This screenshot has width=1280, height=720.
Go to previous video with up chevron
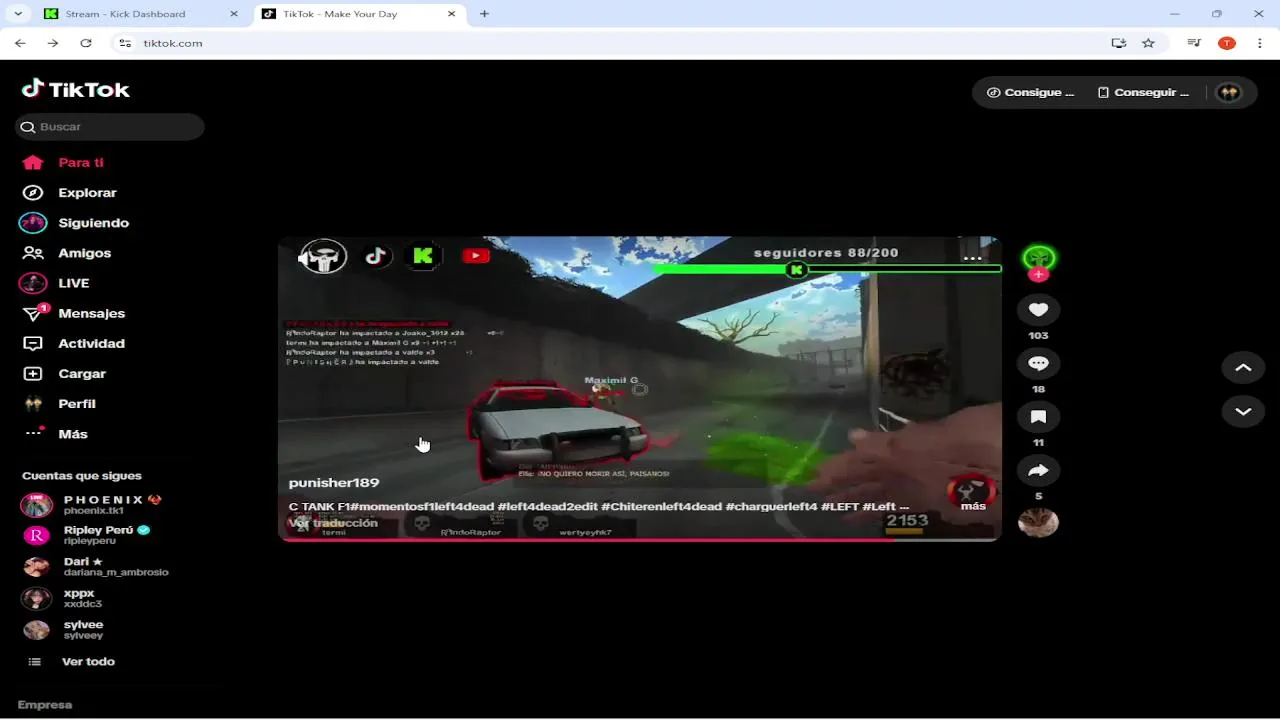(x=1243, y=368)
